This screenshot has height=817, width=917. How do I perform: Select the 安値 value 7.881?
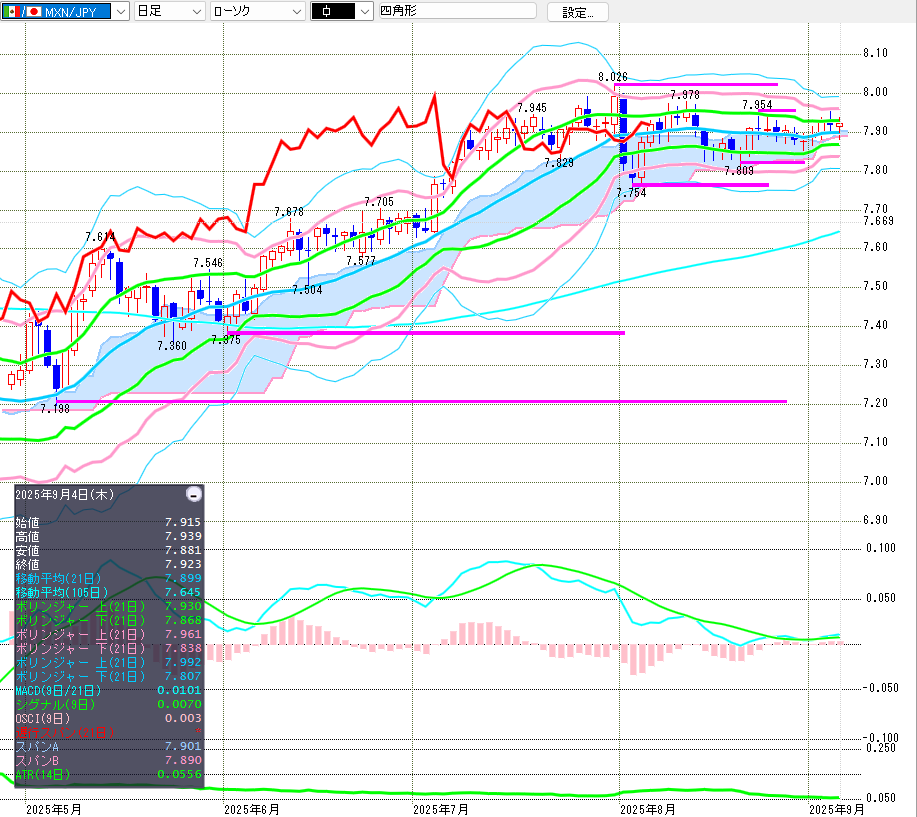(x=182, y=550)
